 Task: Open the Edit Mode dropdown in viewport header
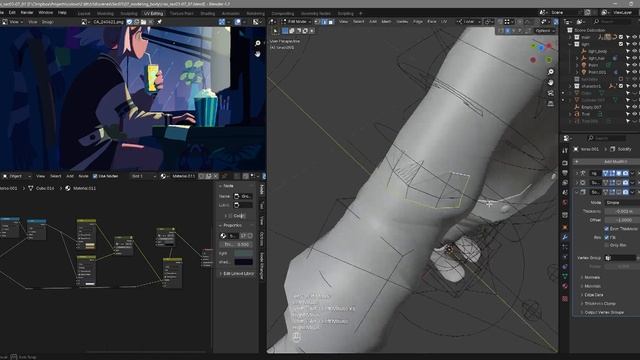(x=297, y=22)
